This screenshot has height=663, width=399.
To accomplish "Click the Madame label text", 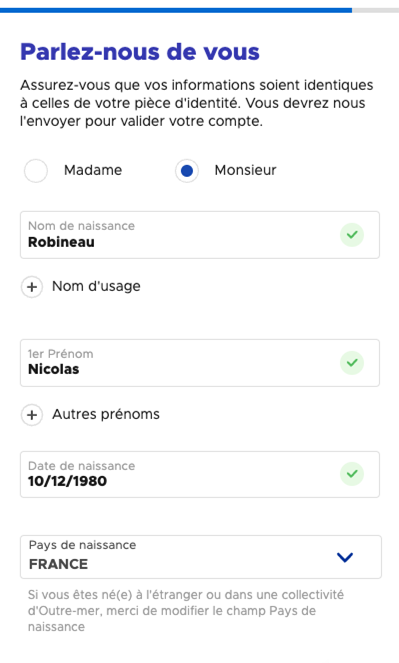I will click(93, 170).
